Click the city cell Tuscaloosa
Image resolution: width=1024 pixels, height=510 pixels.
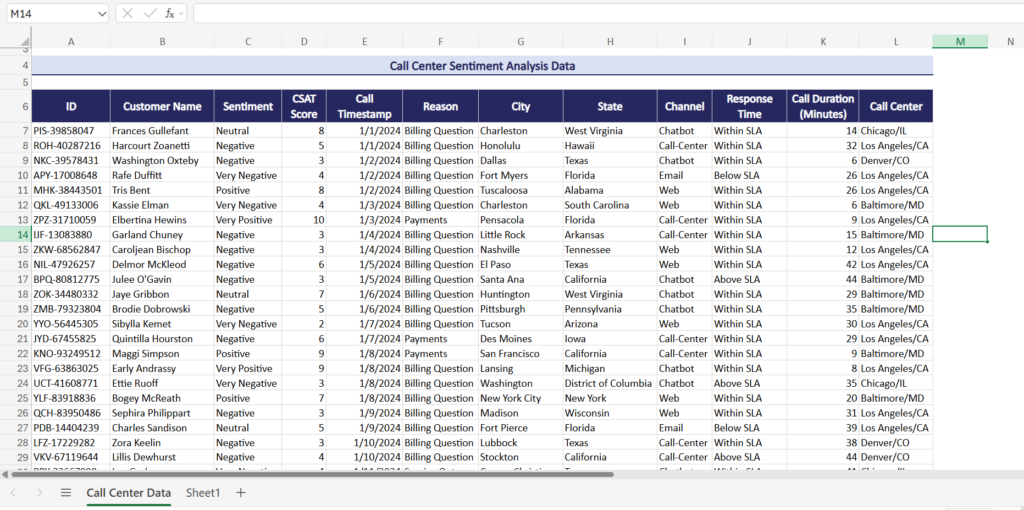pyautogui.click(x=520, y=190)
